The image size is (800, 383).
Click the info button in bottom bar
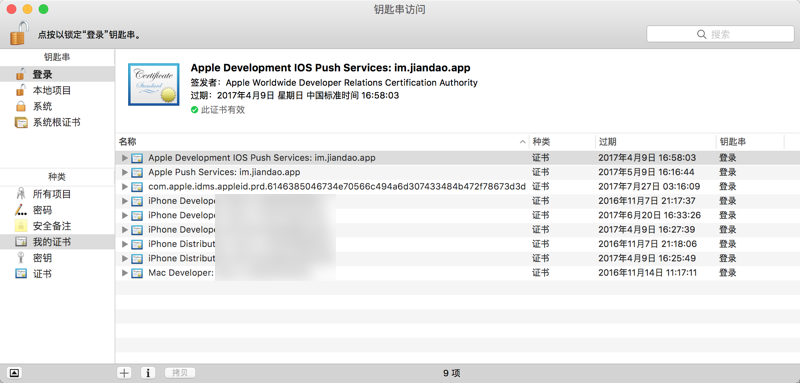coord(148,373)
